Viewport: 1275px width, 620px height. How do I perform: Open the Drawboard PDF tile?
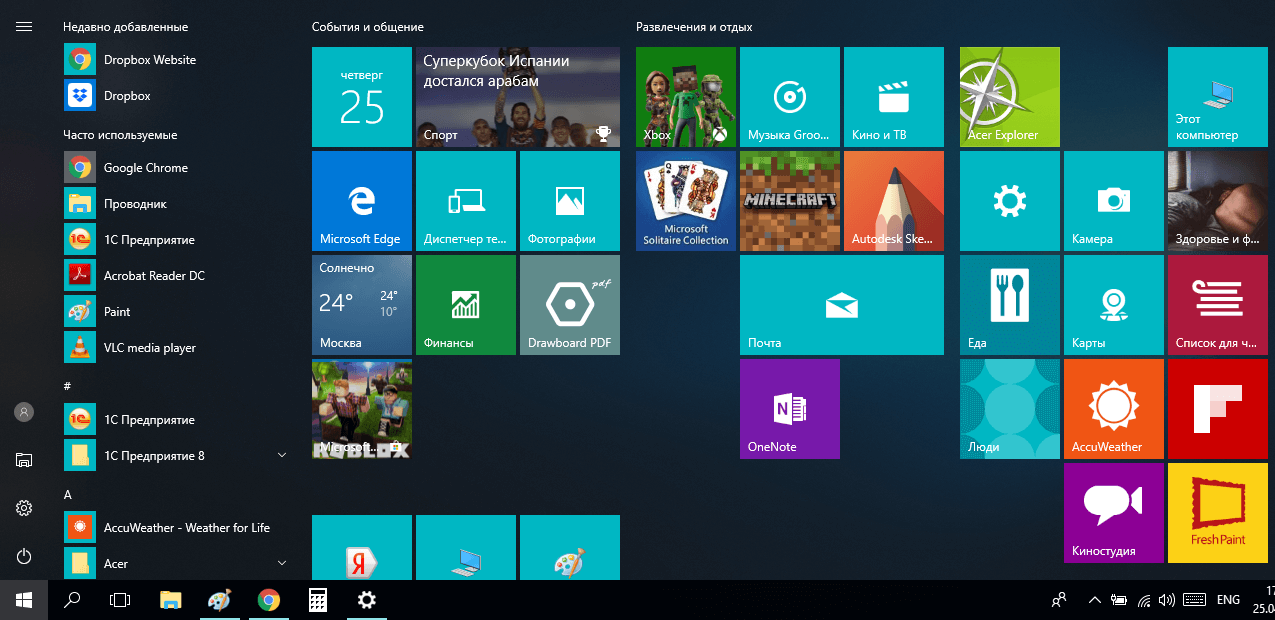(x=570, y=305)
